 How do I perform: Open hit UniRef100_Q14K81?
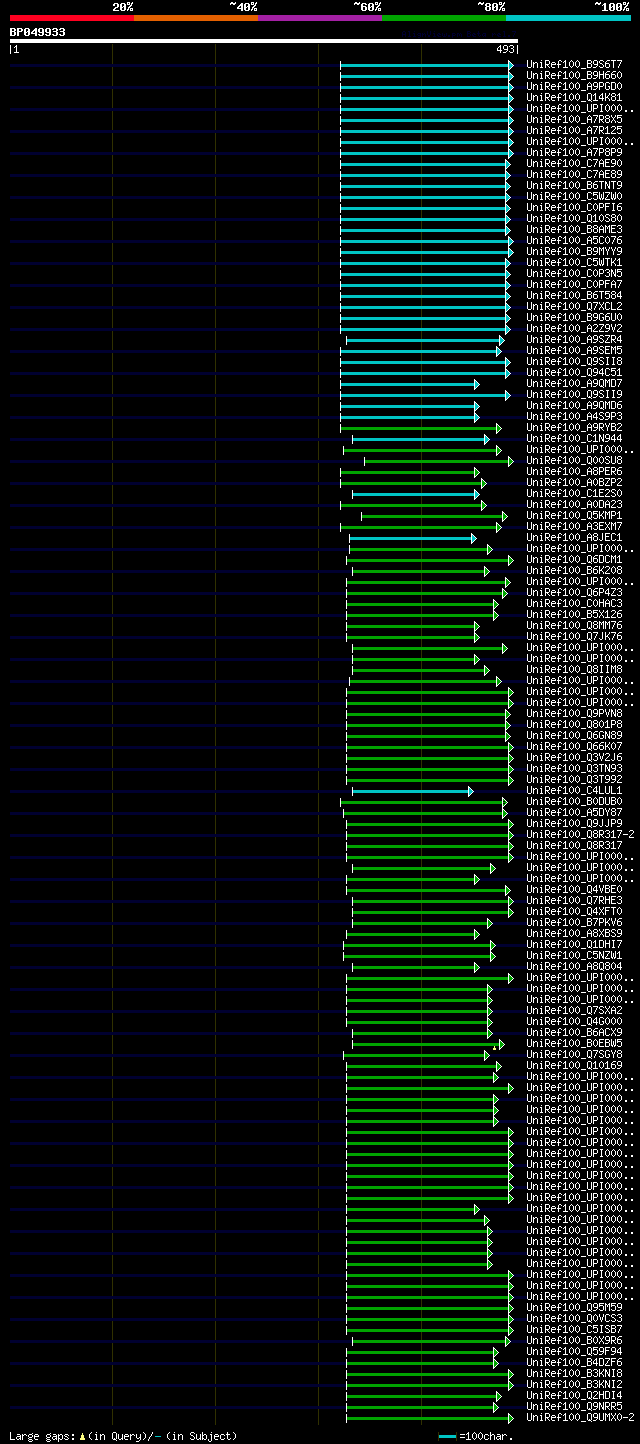[x=574, y=97]
